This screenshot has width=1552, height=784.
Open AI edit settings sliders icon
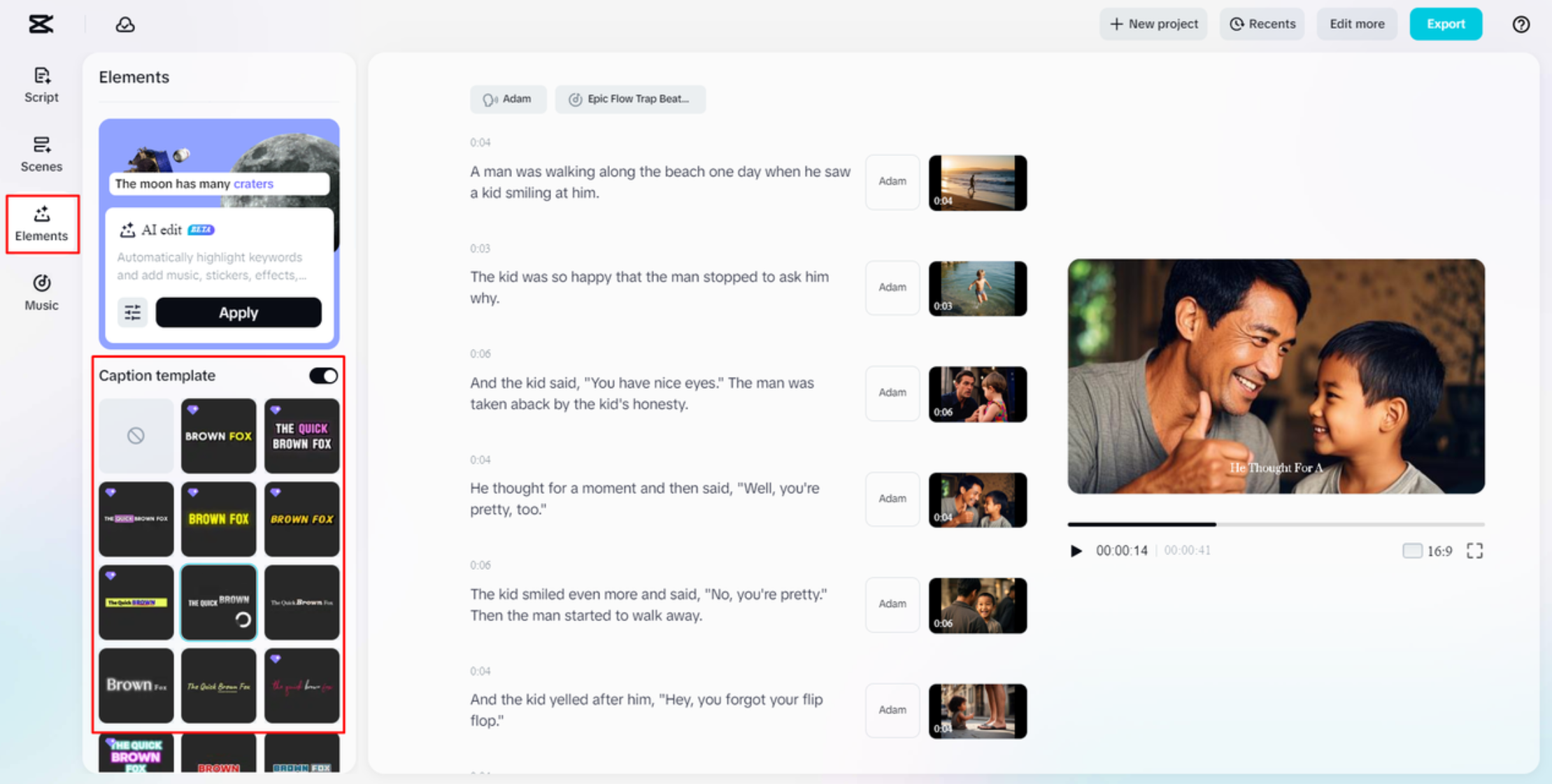pos(132,313)
